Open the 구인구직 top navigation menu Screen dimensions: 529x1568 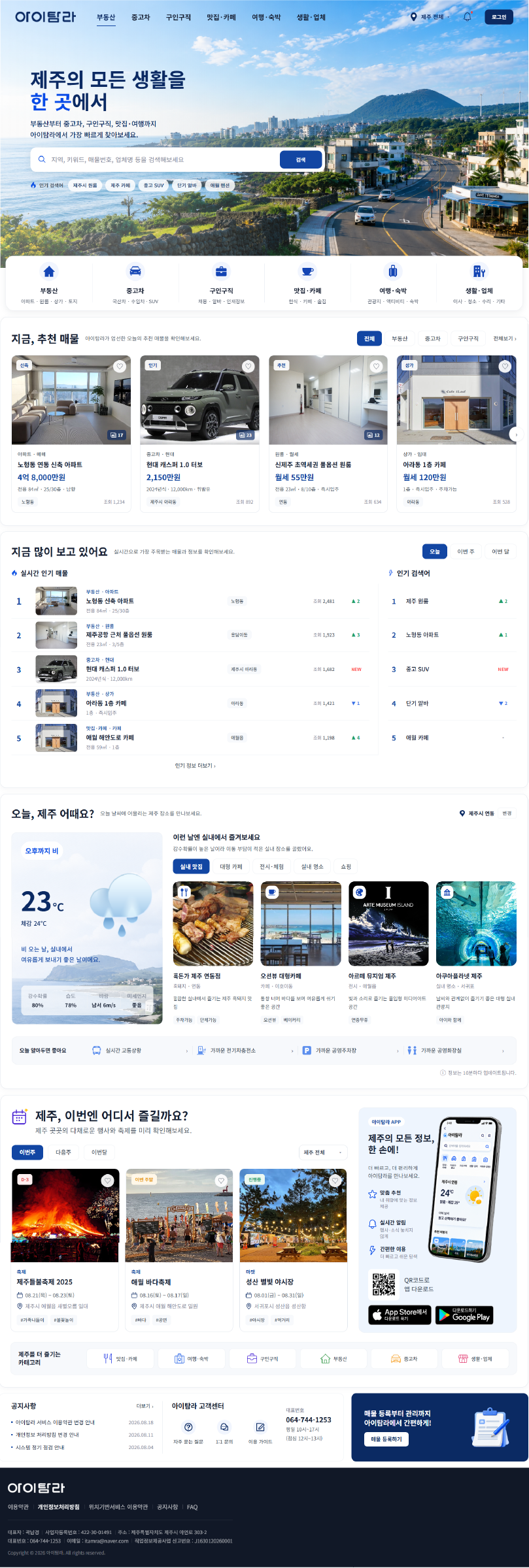pyautogui.click(x=179, y=17)
